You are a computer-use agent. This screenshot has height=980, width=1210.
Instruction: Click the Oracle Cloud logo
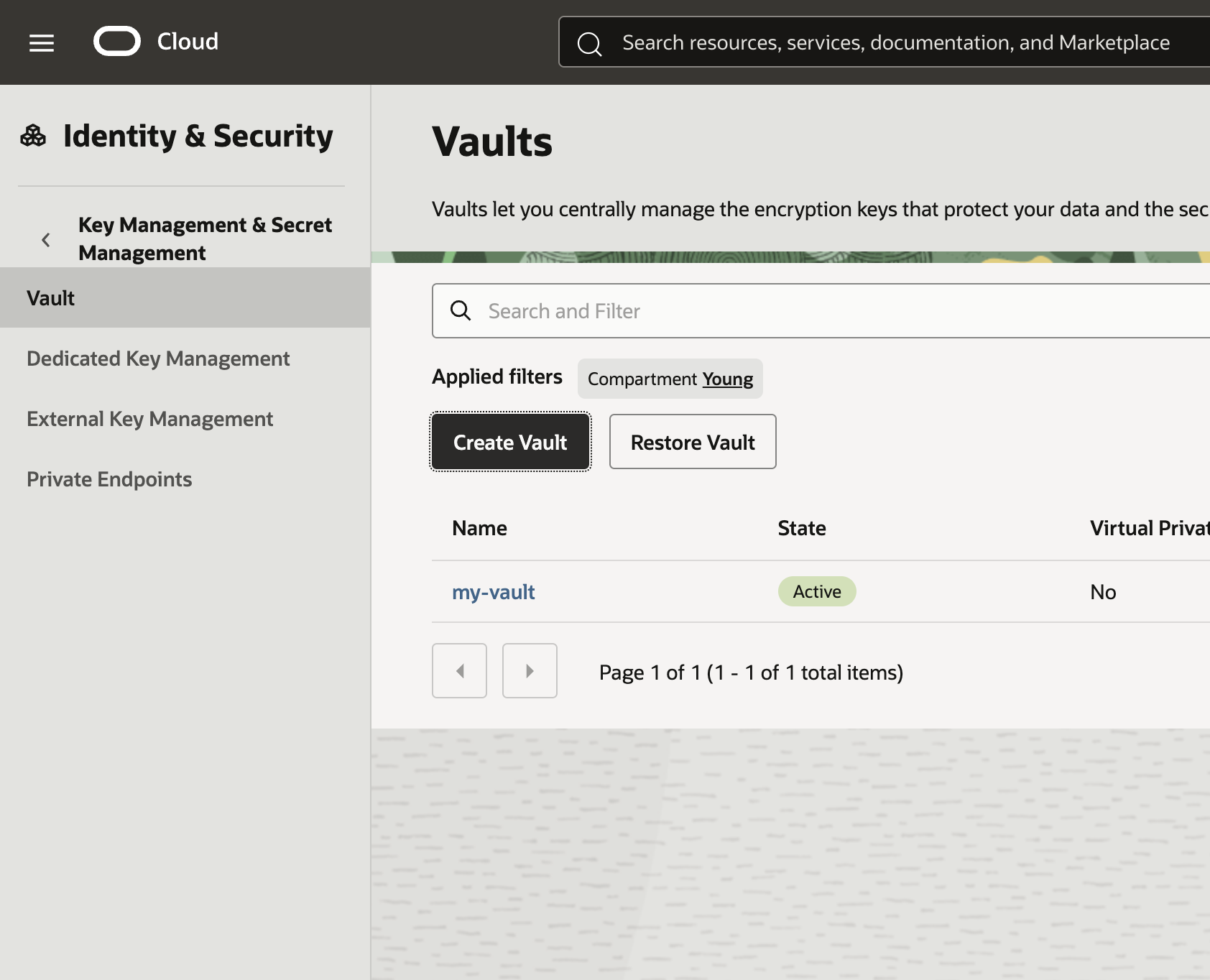pyautogui.click(x=117, y=41)
